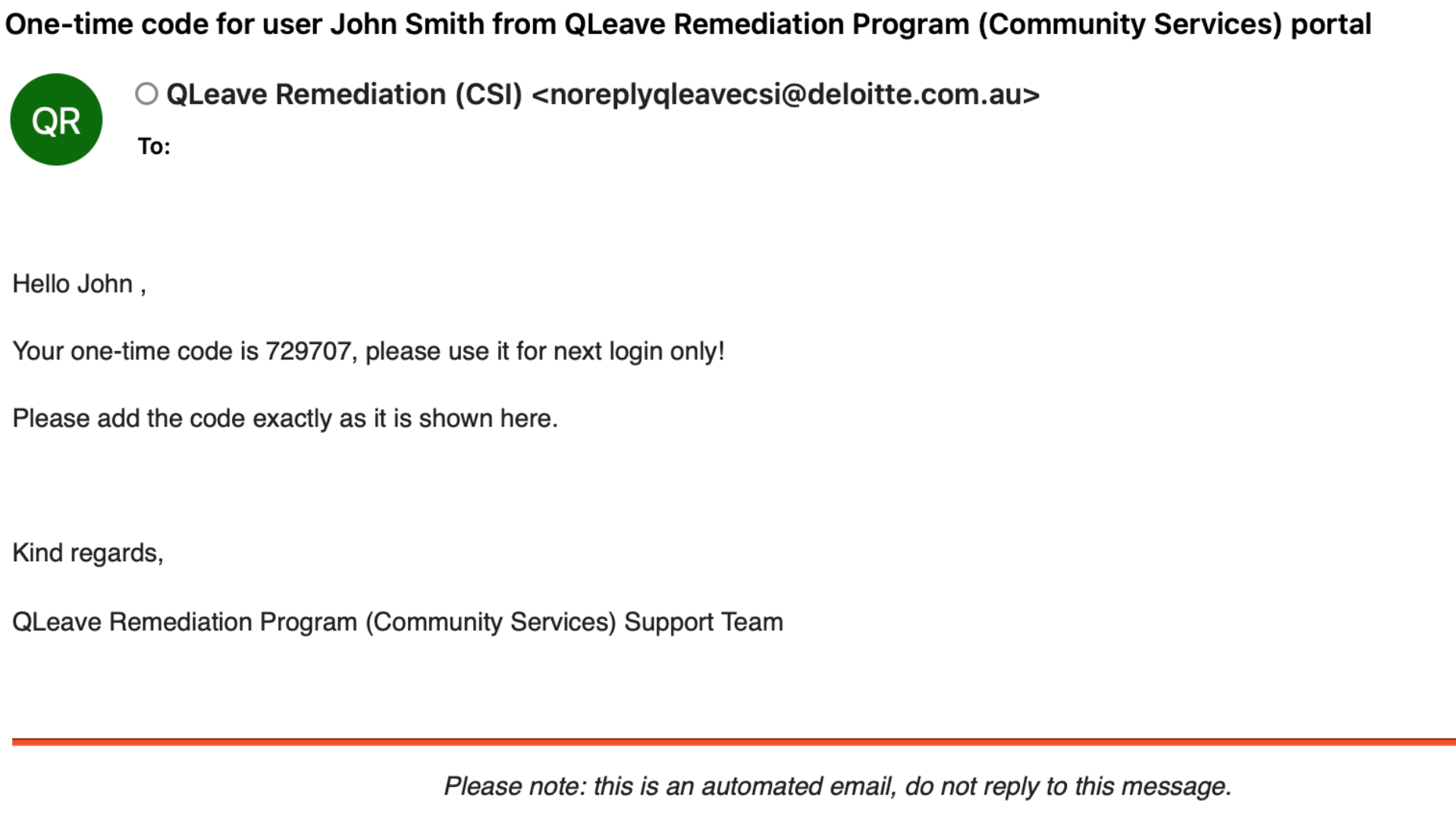This screenshot has width=1456, height=819.
Task: Click the QR icon avatar
Action: pos(57,119)
